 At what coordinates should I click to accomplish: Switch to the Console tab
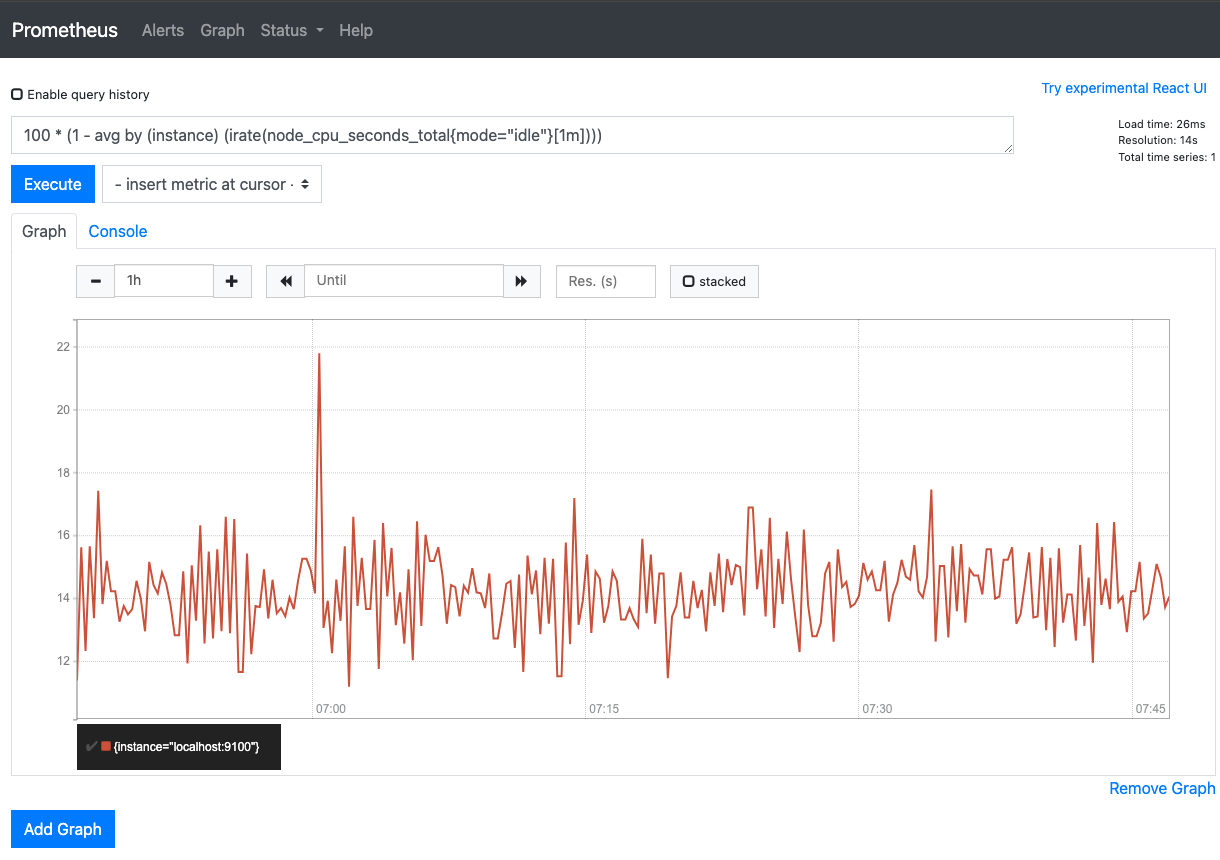118,231
